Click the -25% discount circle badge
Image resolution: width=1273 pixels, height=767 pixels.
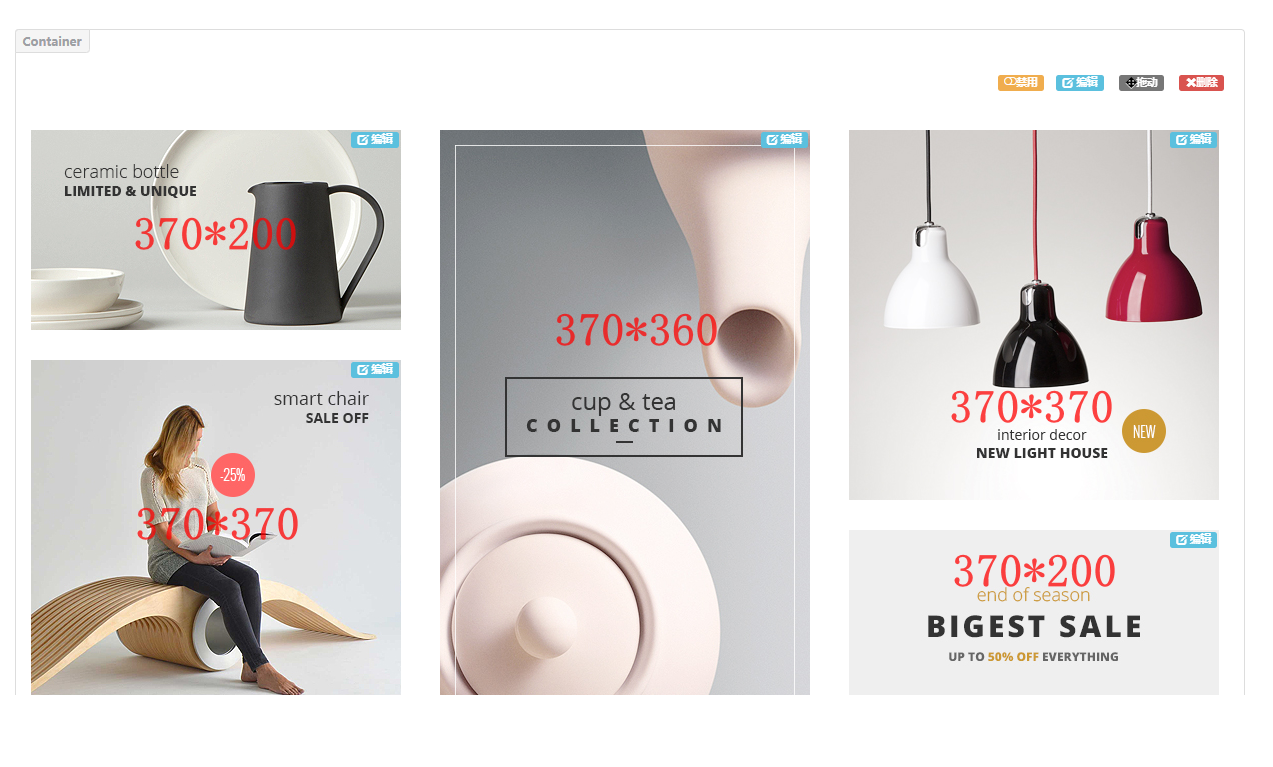(233, 475)
